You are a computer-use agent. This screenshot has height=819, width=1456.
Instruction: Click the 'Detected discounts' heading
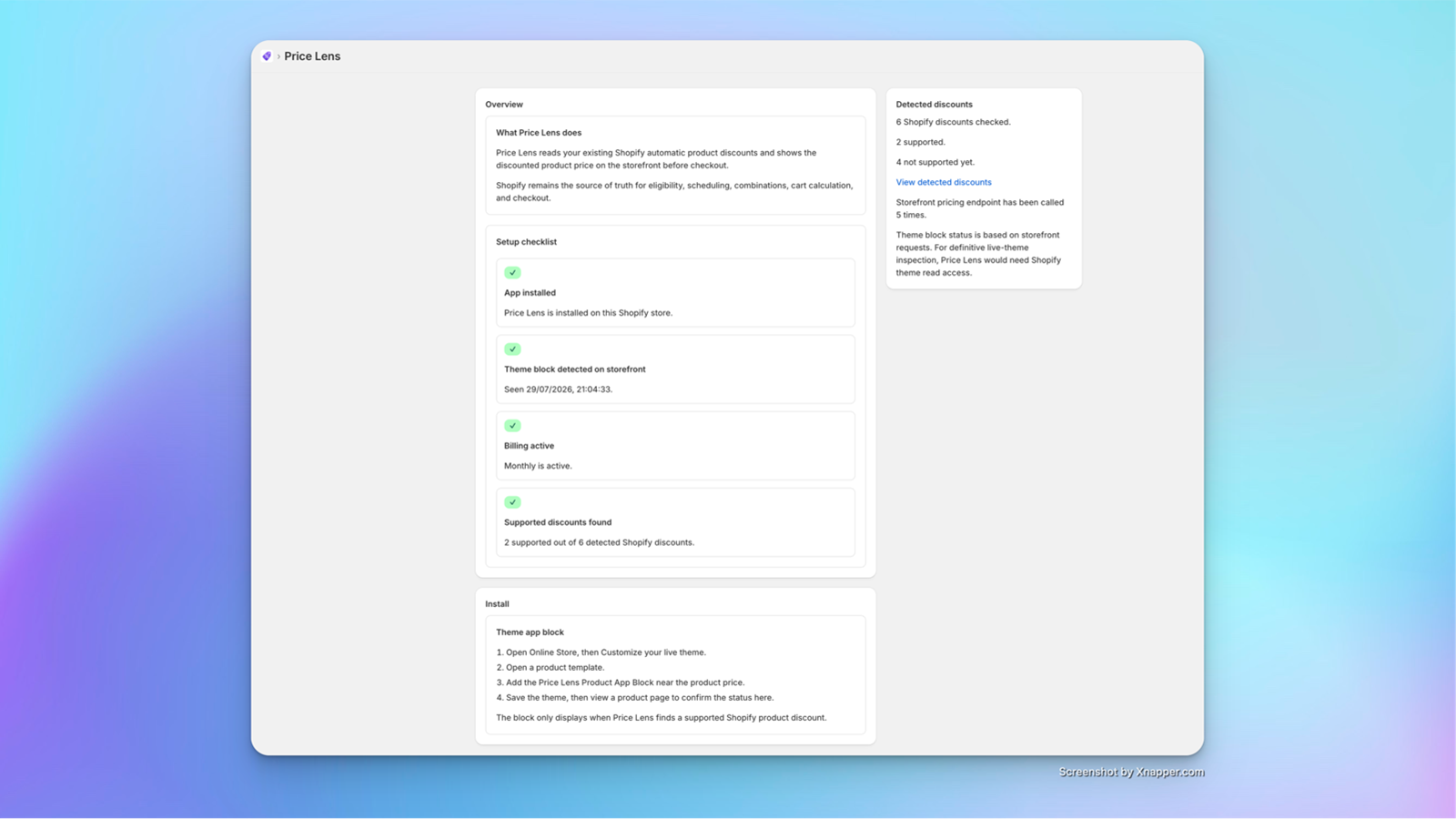click(934, 105)
